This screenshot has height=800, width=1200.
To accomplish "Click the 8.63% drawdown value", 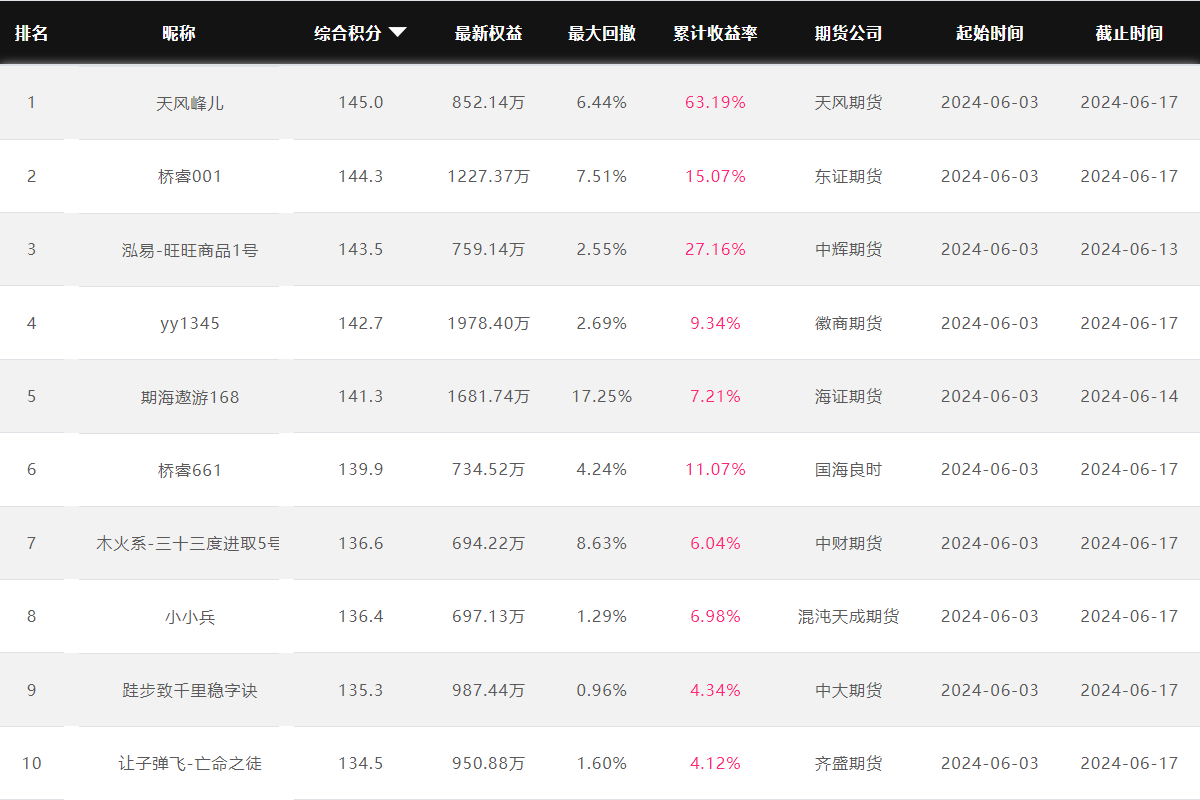I will (602, 543).
